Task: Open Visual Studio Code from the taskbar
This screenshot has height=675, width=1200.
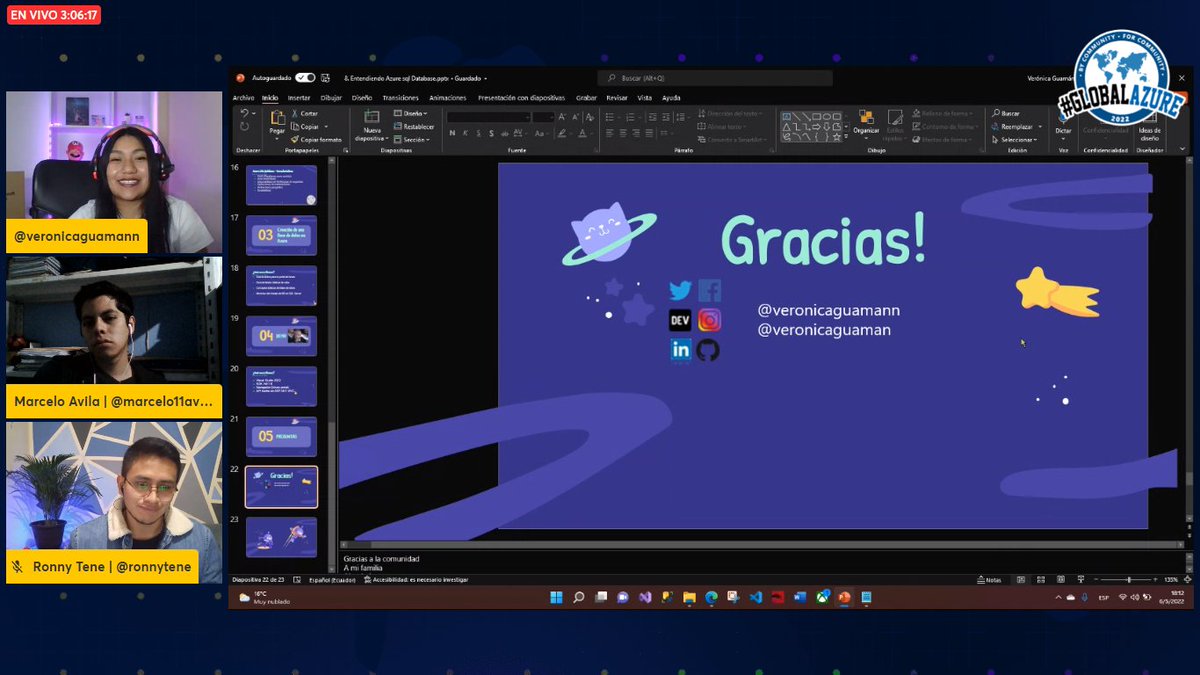Action: (755, 597)
